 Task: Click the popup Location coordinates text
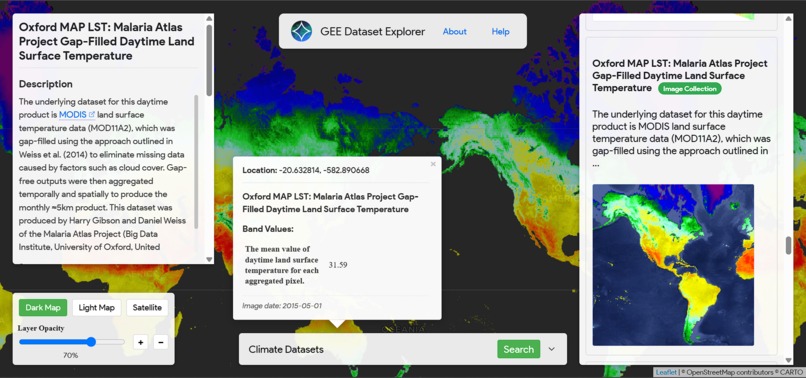[306, 170]
